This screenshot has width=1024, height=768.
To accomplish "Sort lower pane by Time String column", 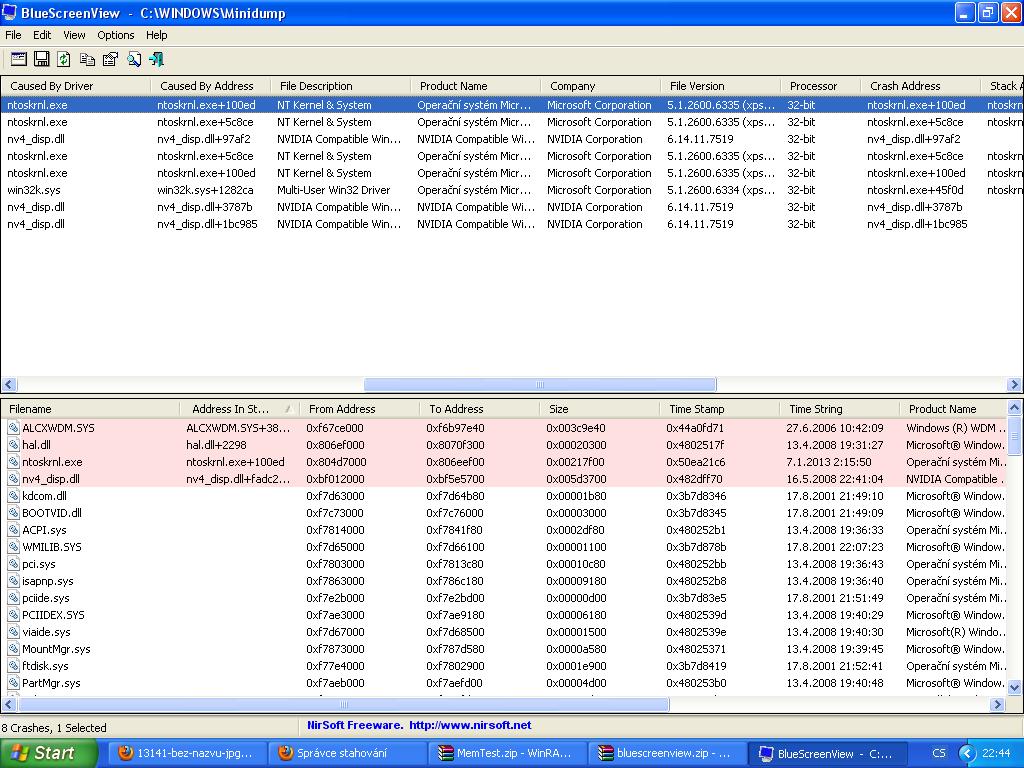I will [840, 409].
